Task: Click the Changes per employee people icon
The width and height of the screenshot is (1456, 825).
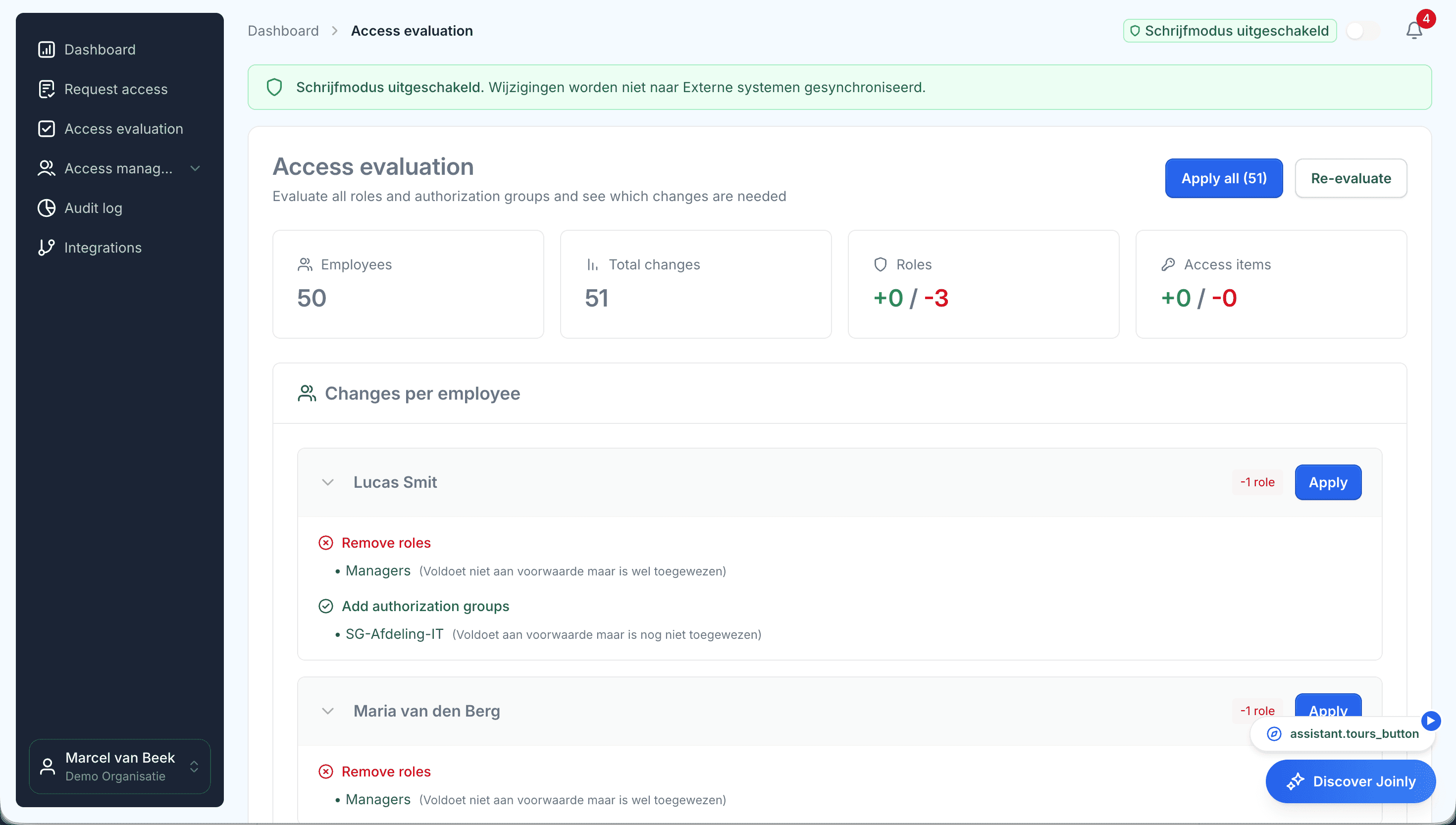Action: (307, 394)
